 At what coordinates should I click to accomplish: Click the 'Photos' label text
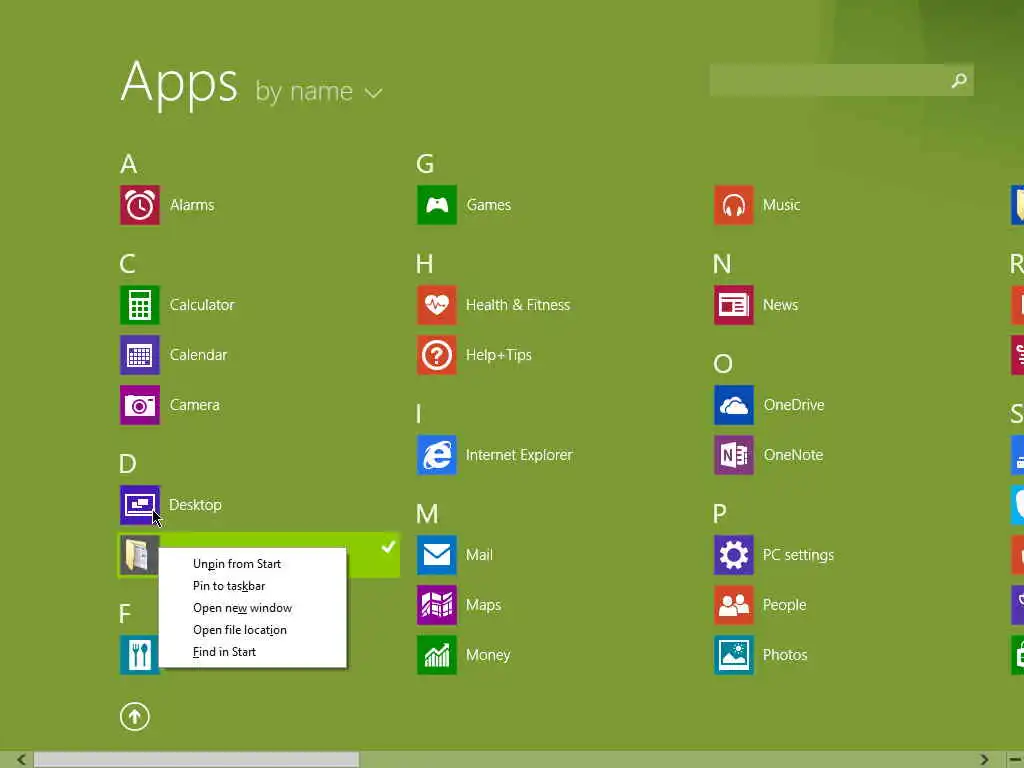785,655
